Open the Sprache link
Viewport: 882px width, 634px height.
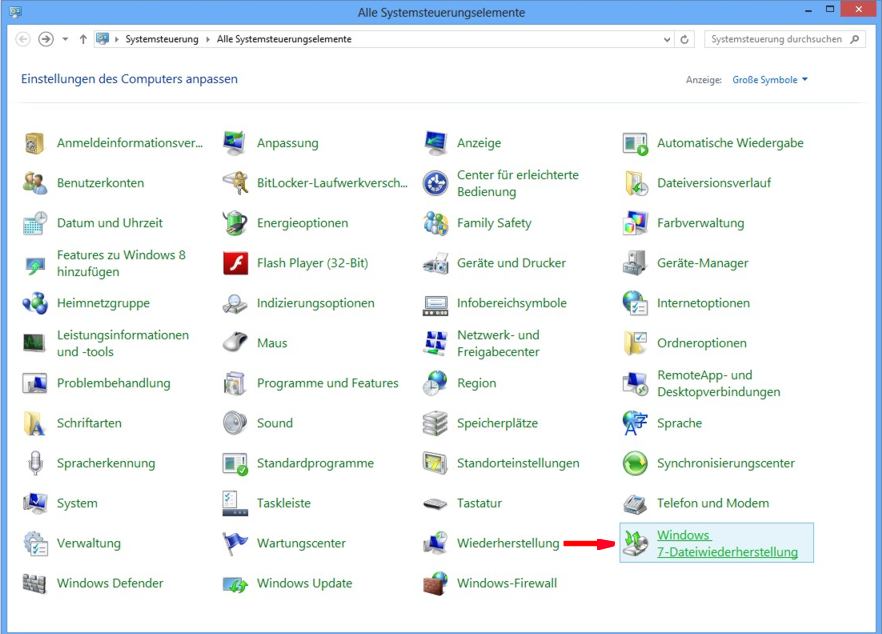[679, 423]
